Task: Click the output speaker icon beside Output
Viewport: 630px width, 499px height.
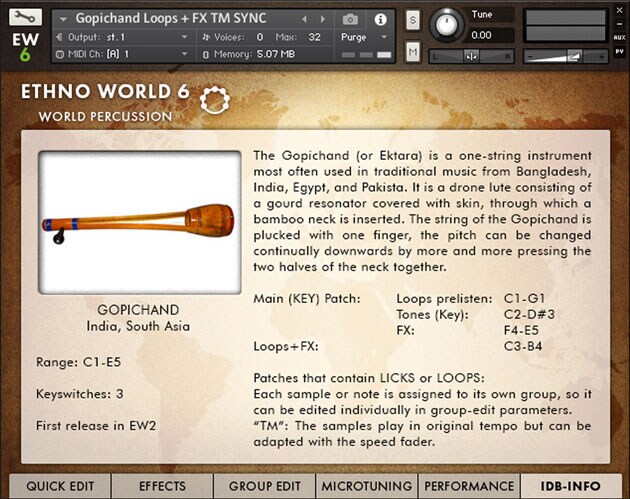Action: [60, 37]
